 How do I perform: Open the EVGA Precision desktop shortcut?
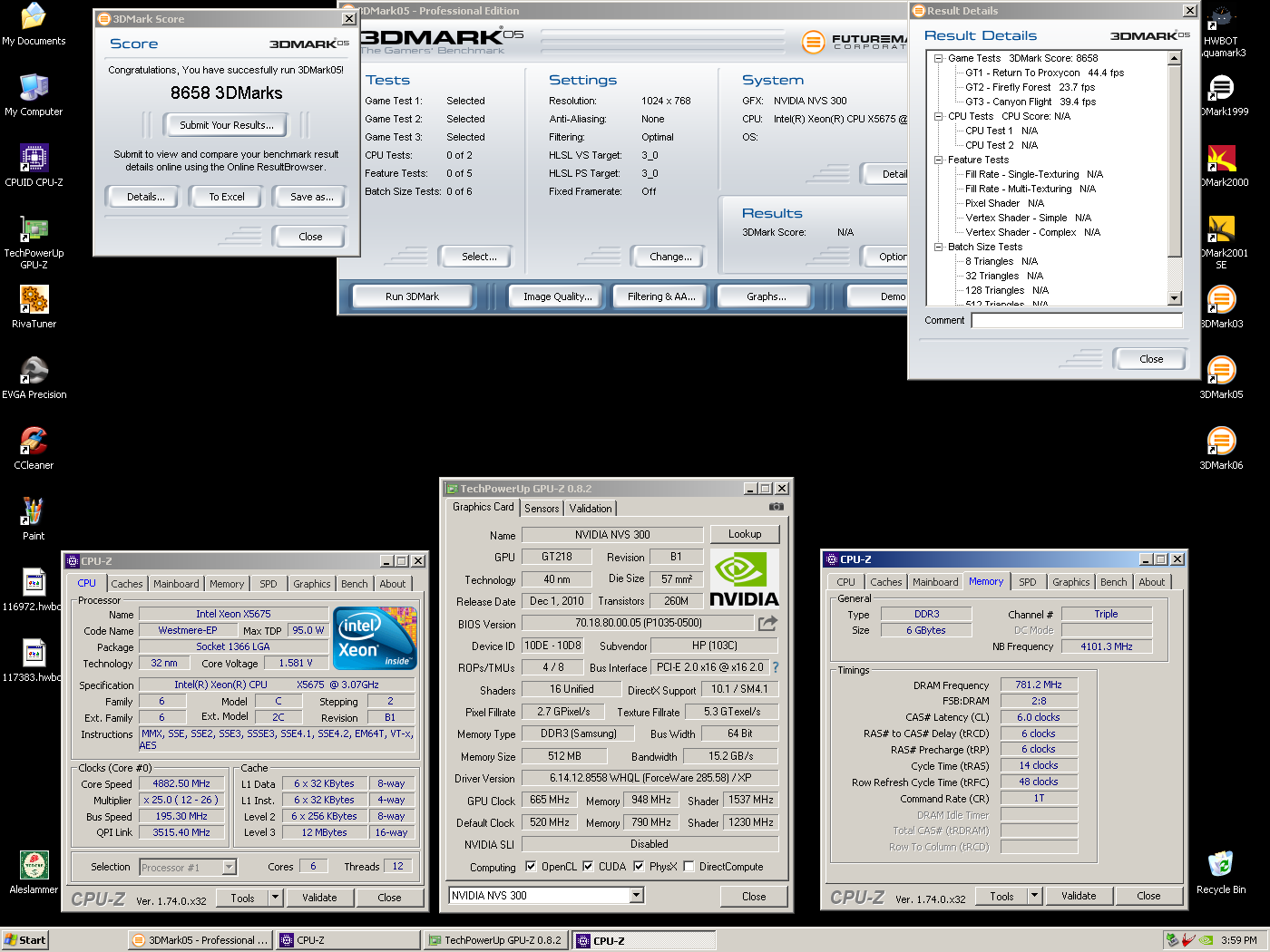pos(34,378)
